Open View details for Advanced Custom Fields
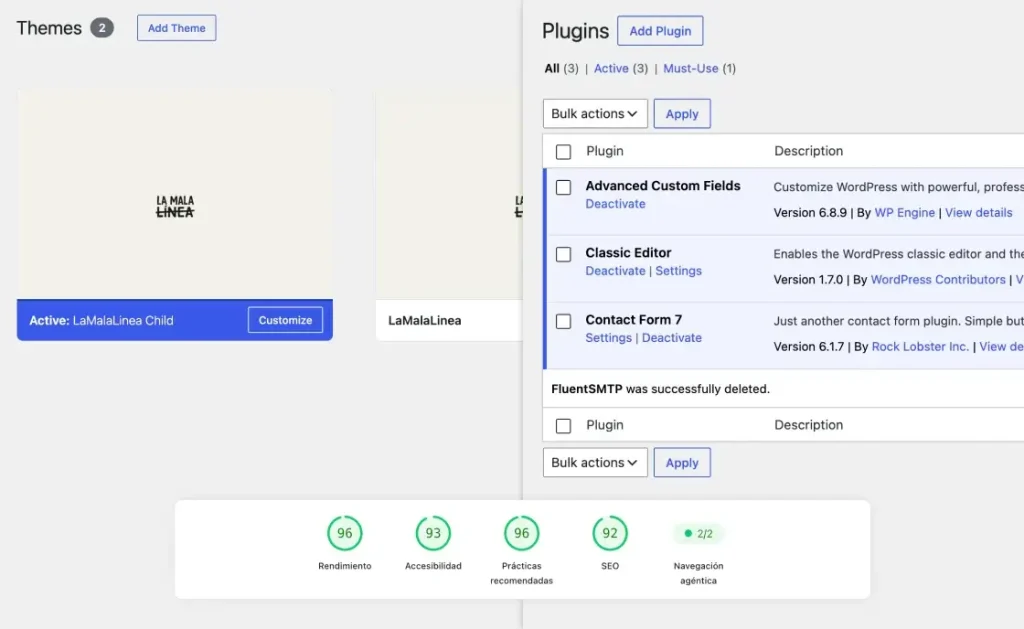This screenshot has width=1024, height=629. 978,212
